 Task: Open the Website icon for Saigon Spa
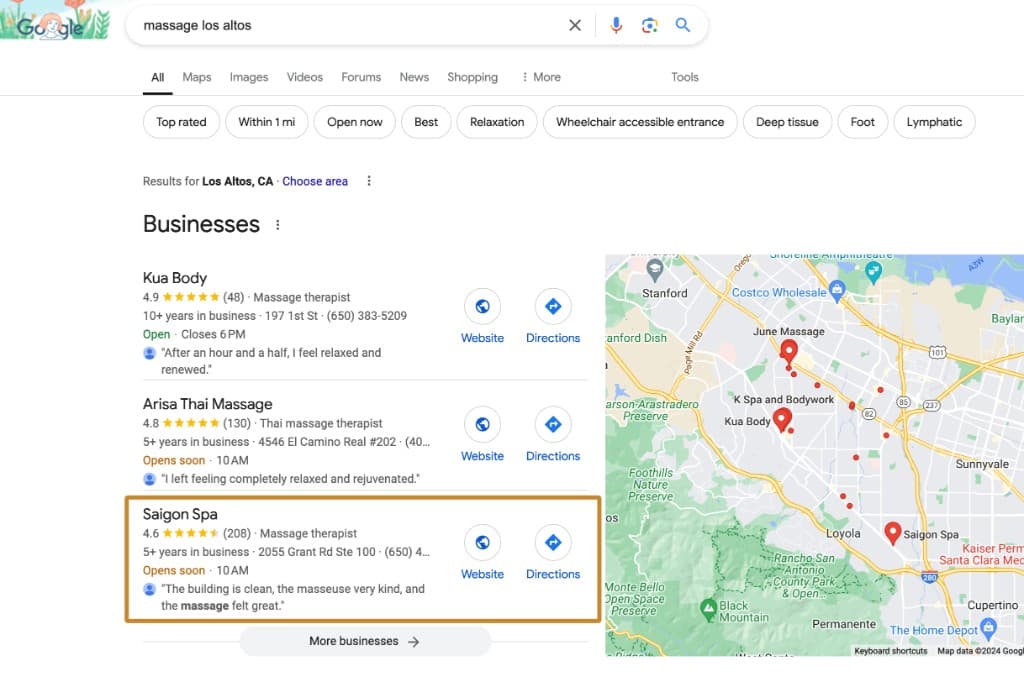click(x=482, y=542)
